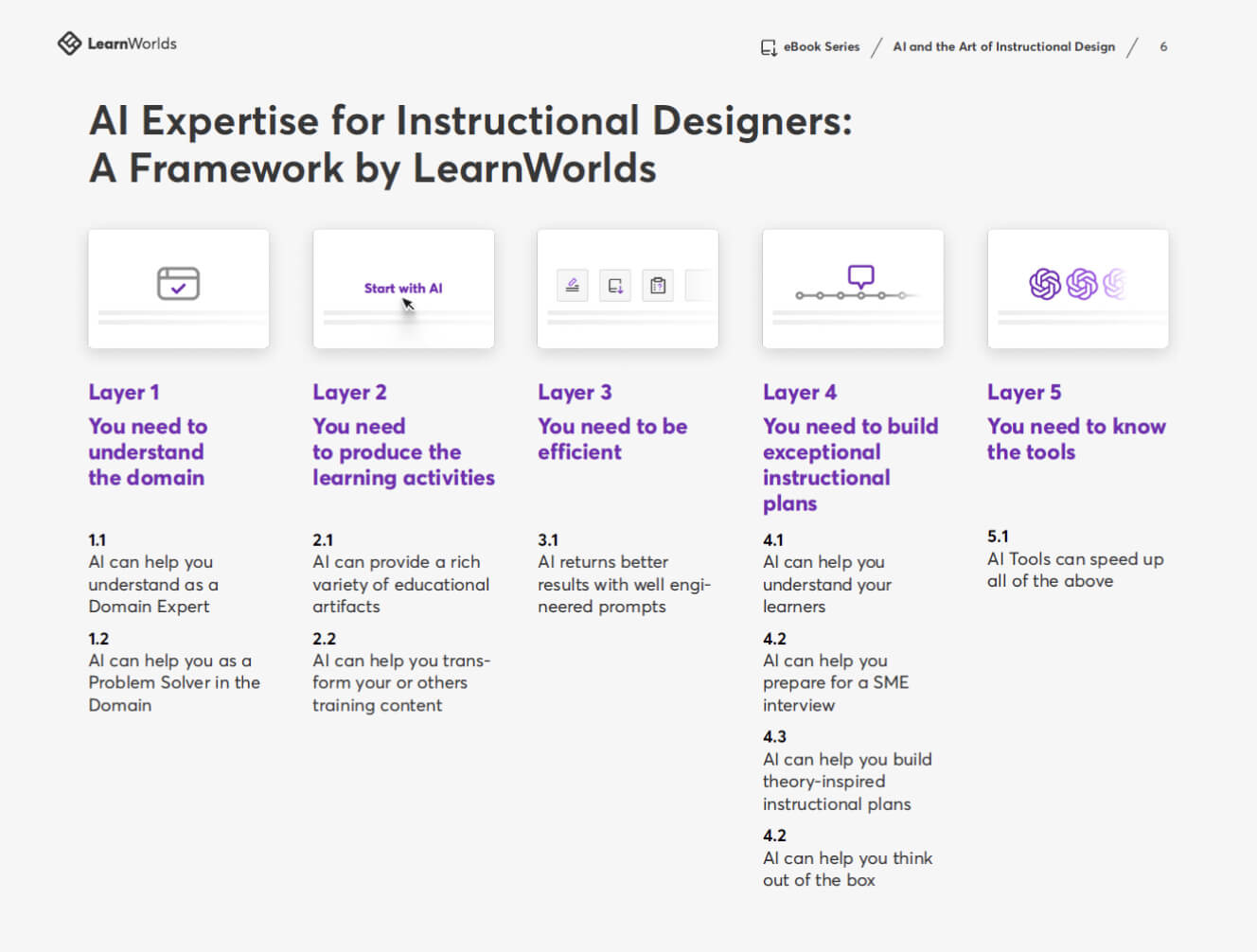Click the first dark purple OpenAI logo
The height and width of the screenshot is (952, 1257).
1045,284
